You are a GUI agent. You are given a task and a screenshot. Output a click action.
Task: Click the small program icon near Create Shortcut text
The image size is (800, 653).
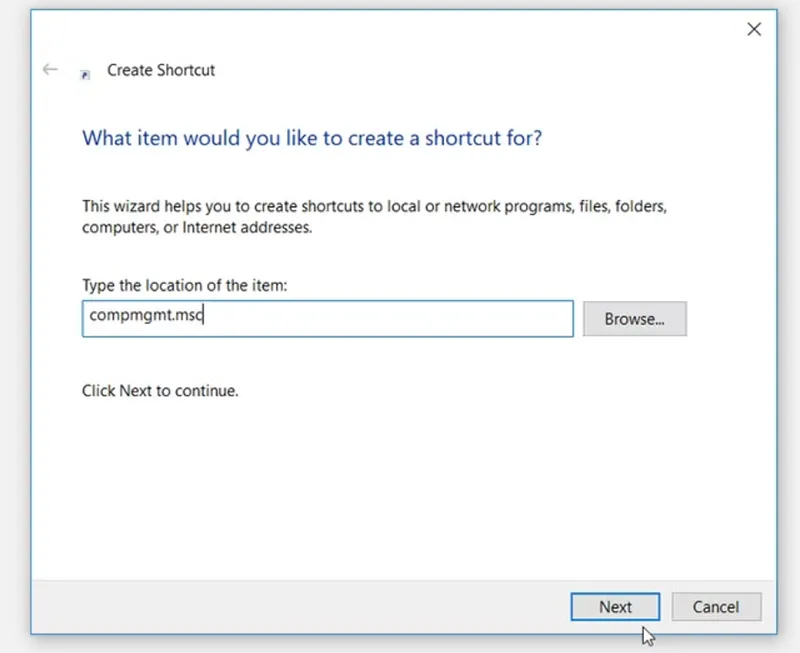[x=87, y=76]
